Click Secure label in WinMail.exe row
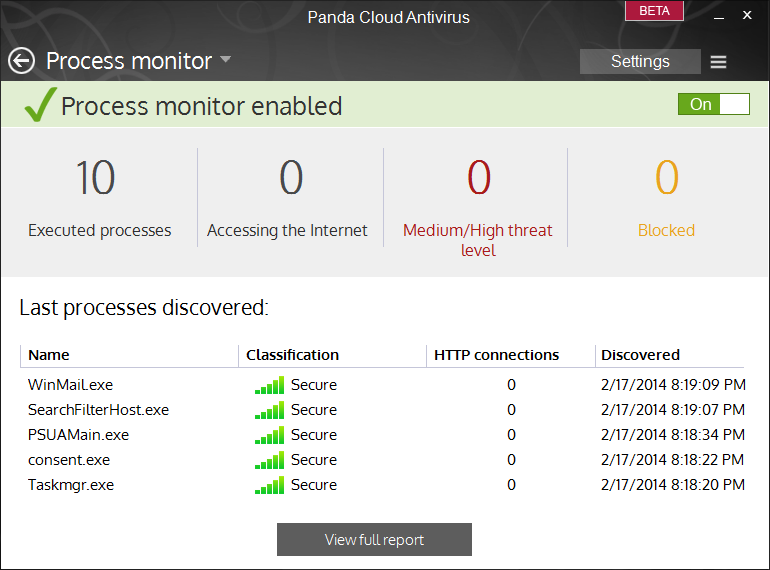This screenshot has width=770, height=570. tap(314, 385)
